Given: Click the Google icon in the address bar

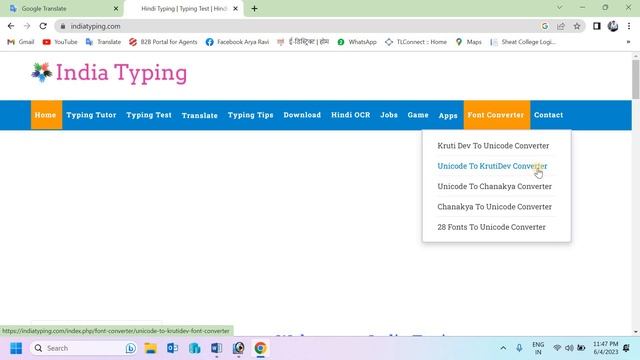Looking at the screenshot, I should tap(545, 26).
